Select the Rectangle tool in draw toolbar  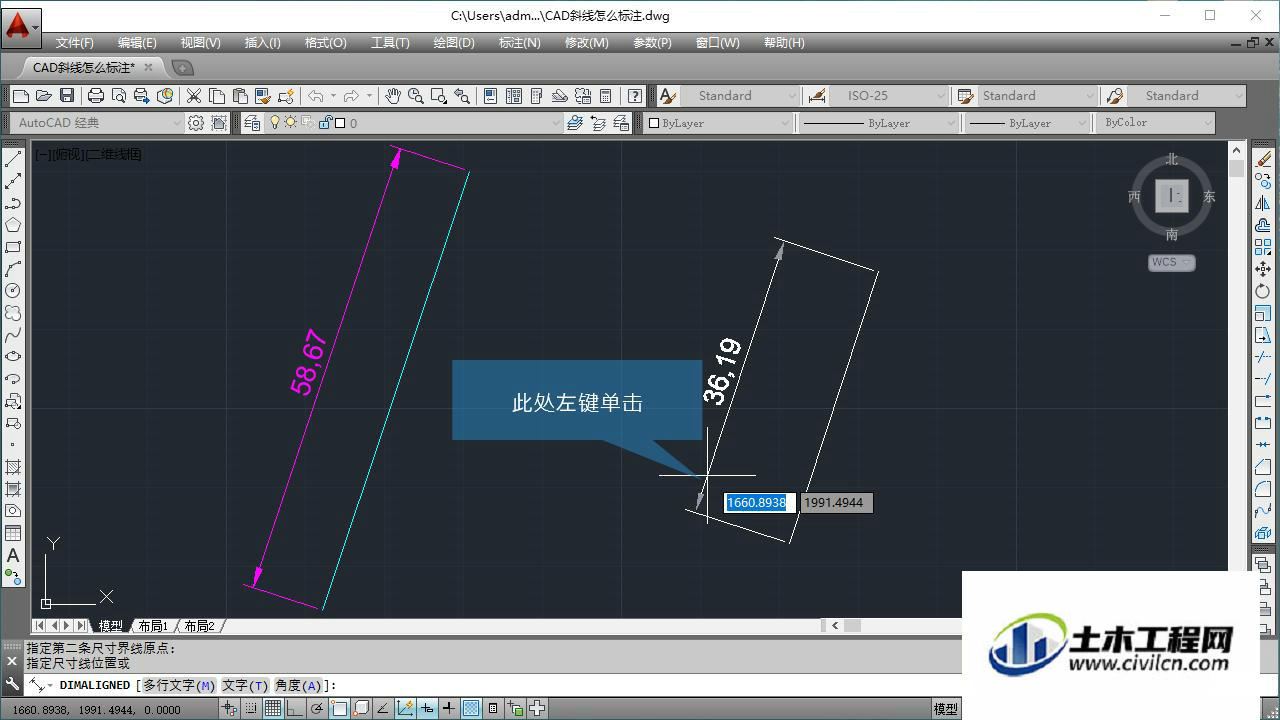point(13,247)
